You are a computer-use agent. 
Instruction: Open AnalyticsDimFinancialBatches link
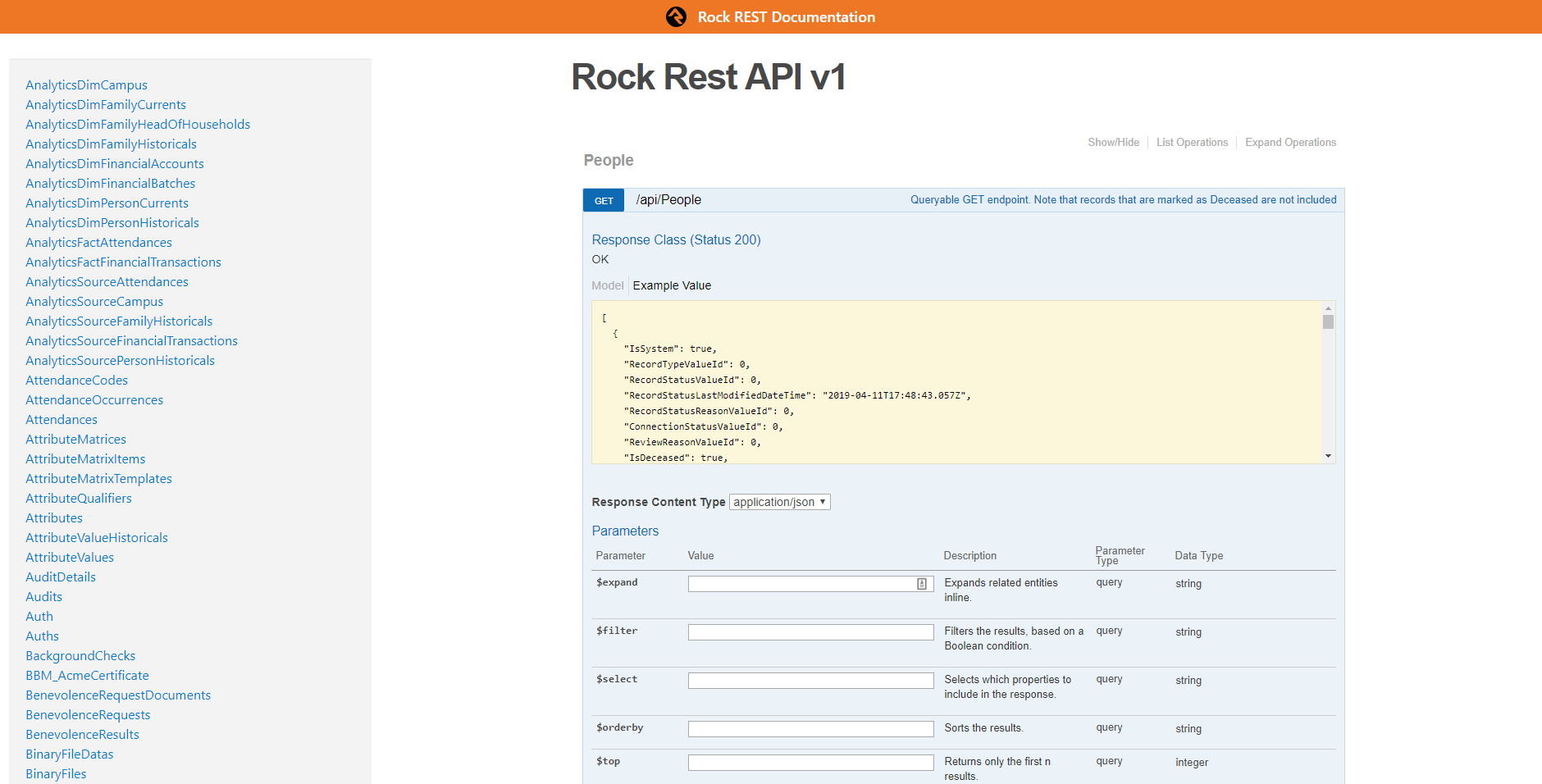110,183
